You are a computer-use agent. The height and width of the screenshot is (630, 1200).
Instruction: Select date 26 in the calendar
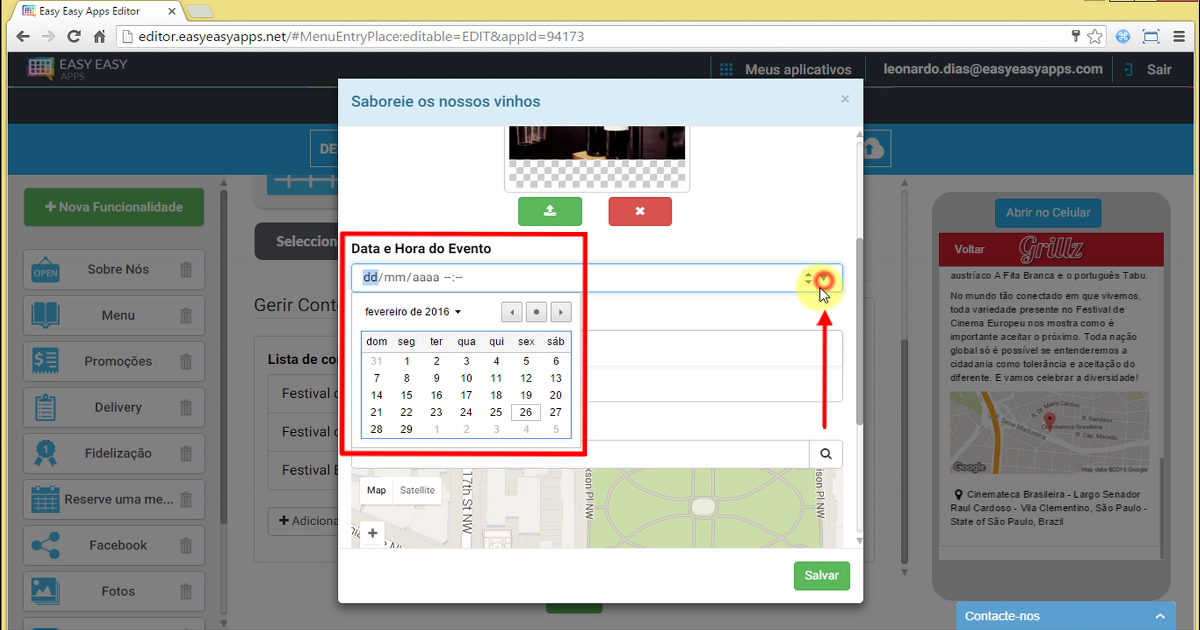tap(526, 412)
